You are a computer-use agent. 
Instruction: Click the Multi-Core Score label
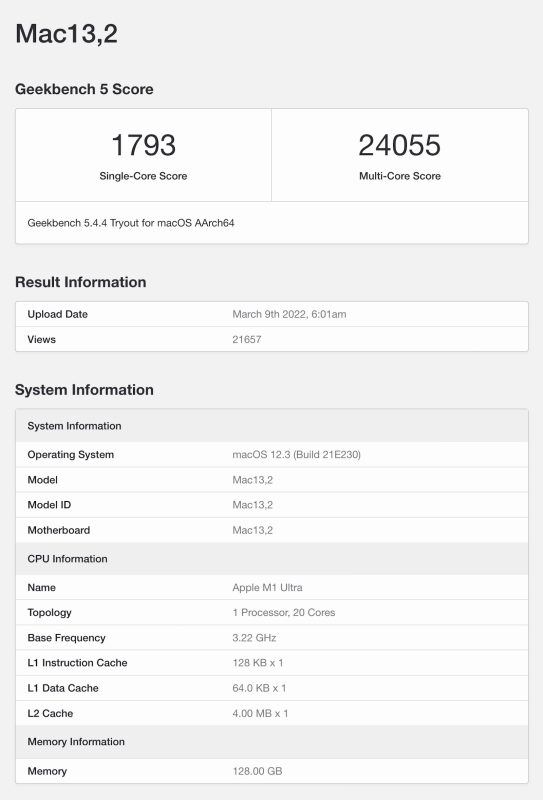click(400, 176)
